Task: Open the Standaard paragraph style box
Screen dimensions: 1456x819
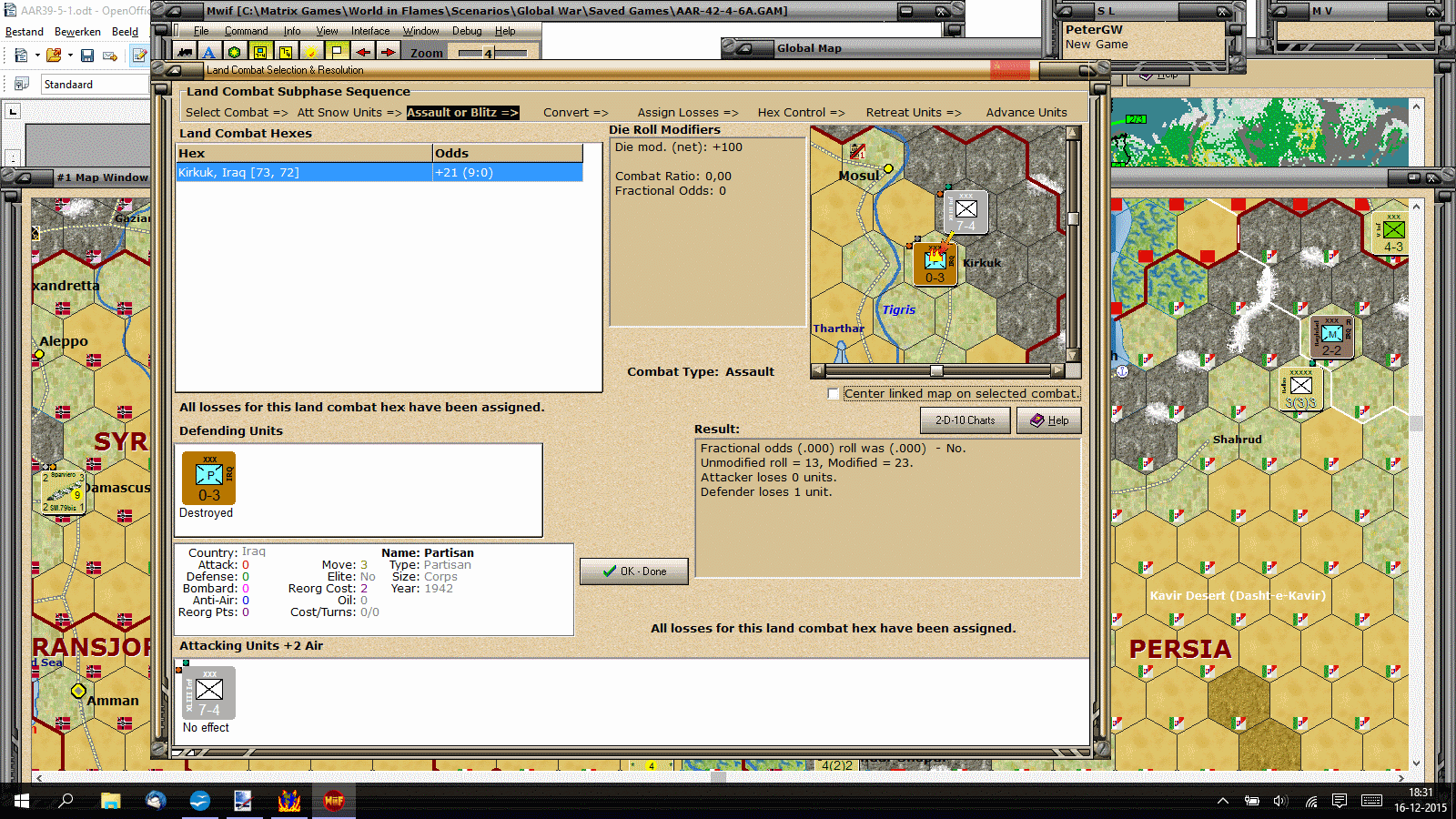Action: click(x=95, y=85)
